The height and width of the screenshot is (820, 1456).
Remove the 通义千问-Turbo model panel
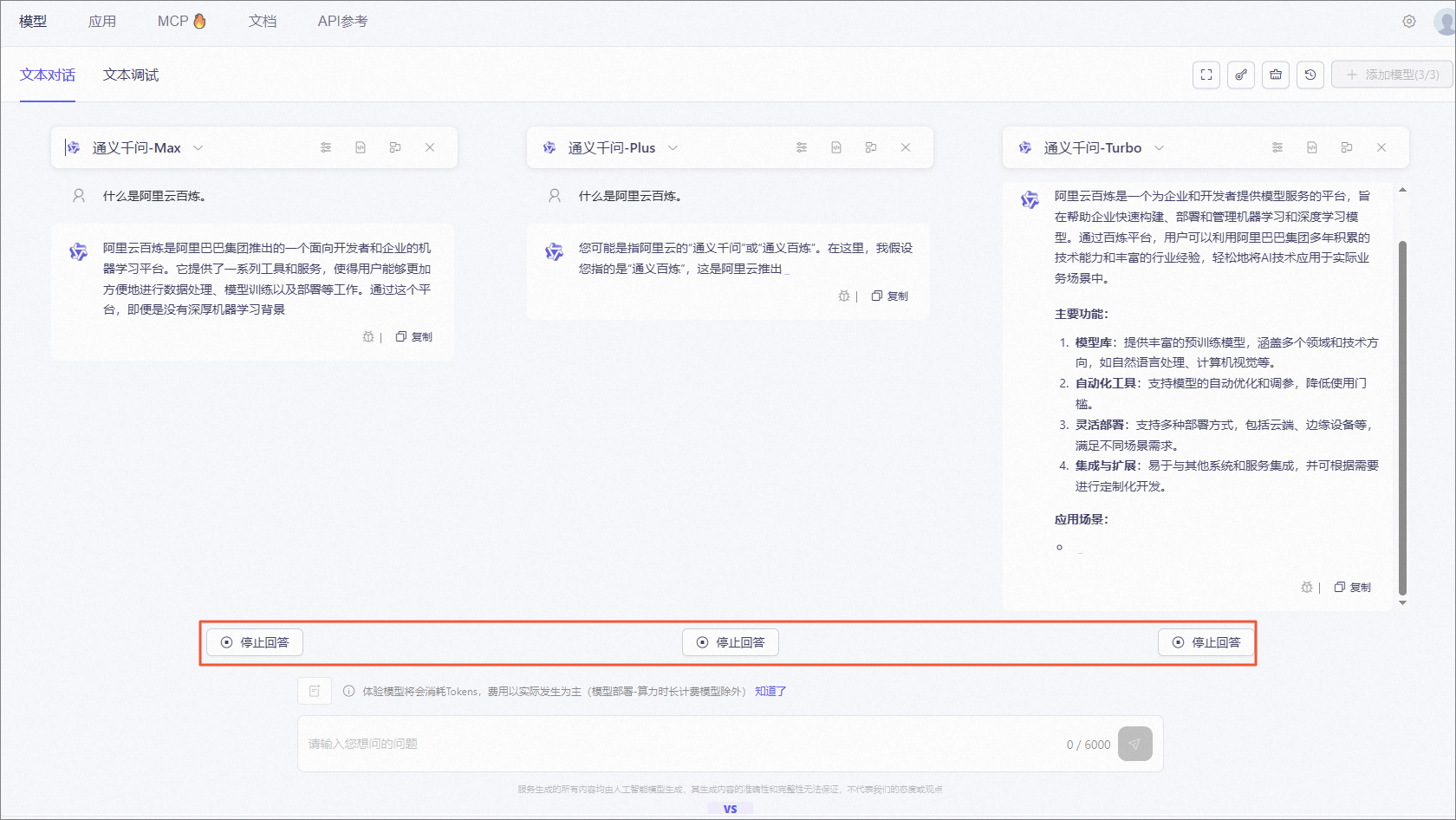point(1381,147)
